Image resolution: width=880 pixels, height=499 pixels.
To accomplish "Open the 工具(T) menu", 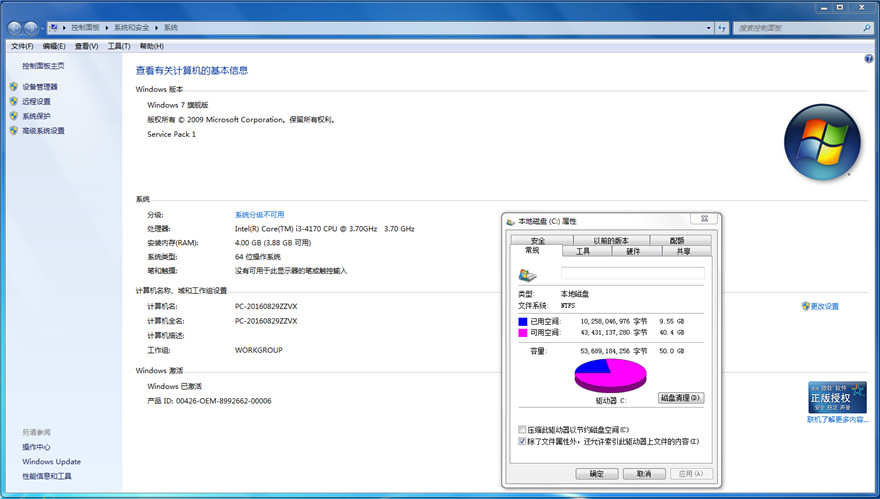I will click(x=119, y=46).
